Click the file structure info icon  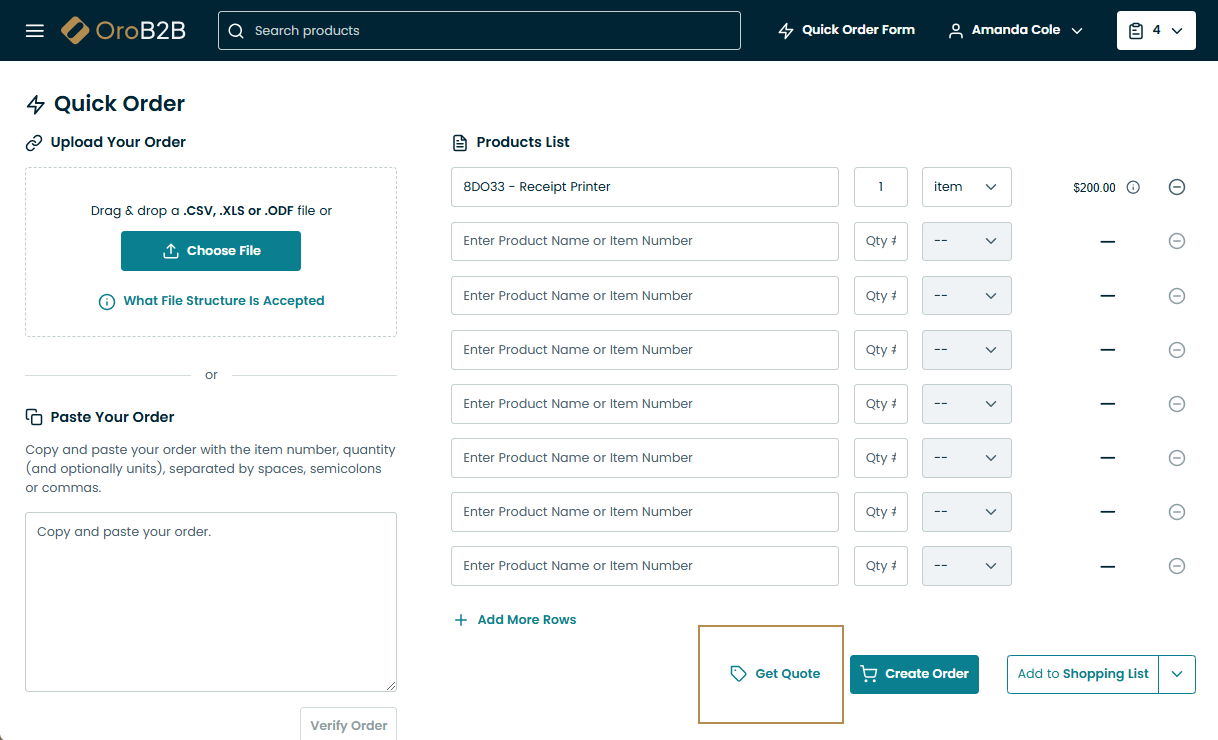[106, 301]
